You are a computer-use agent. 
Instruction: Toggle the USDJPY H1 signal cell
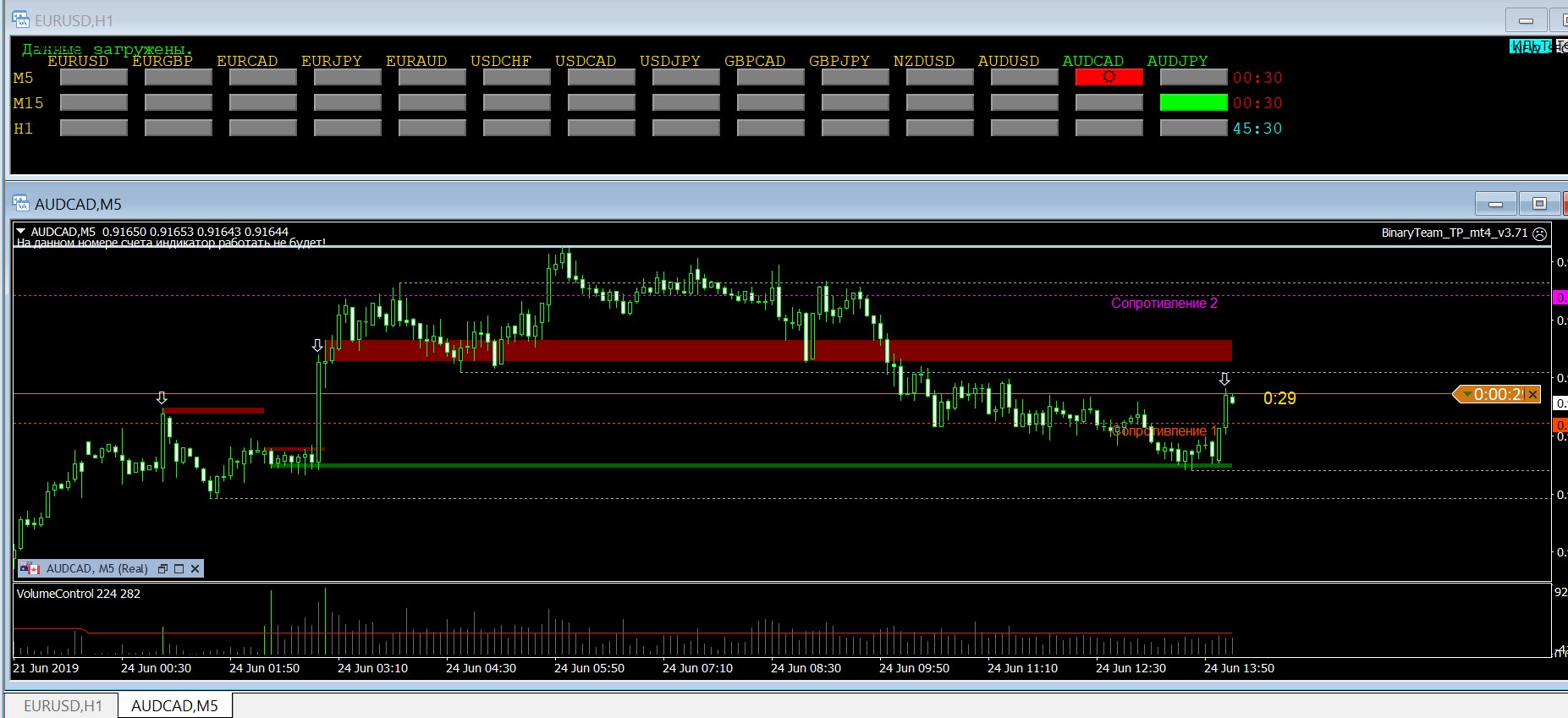pyautogui.click(x=685, y=128)
